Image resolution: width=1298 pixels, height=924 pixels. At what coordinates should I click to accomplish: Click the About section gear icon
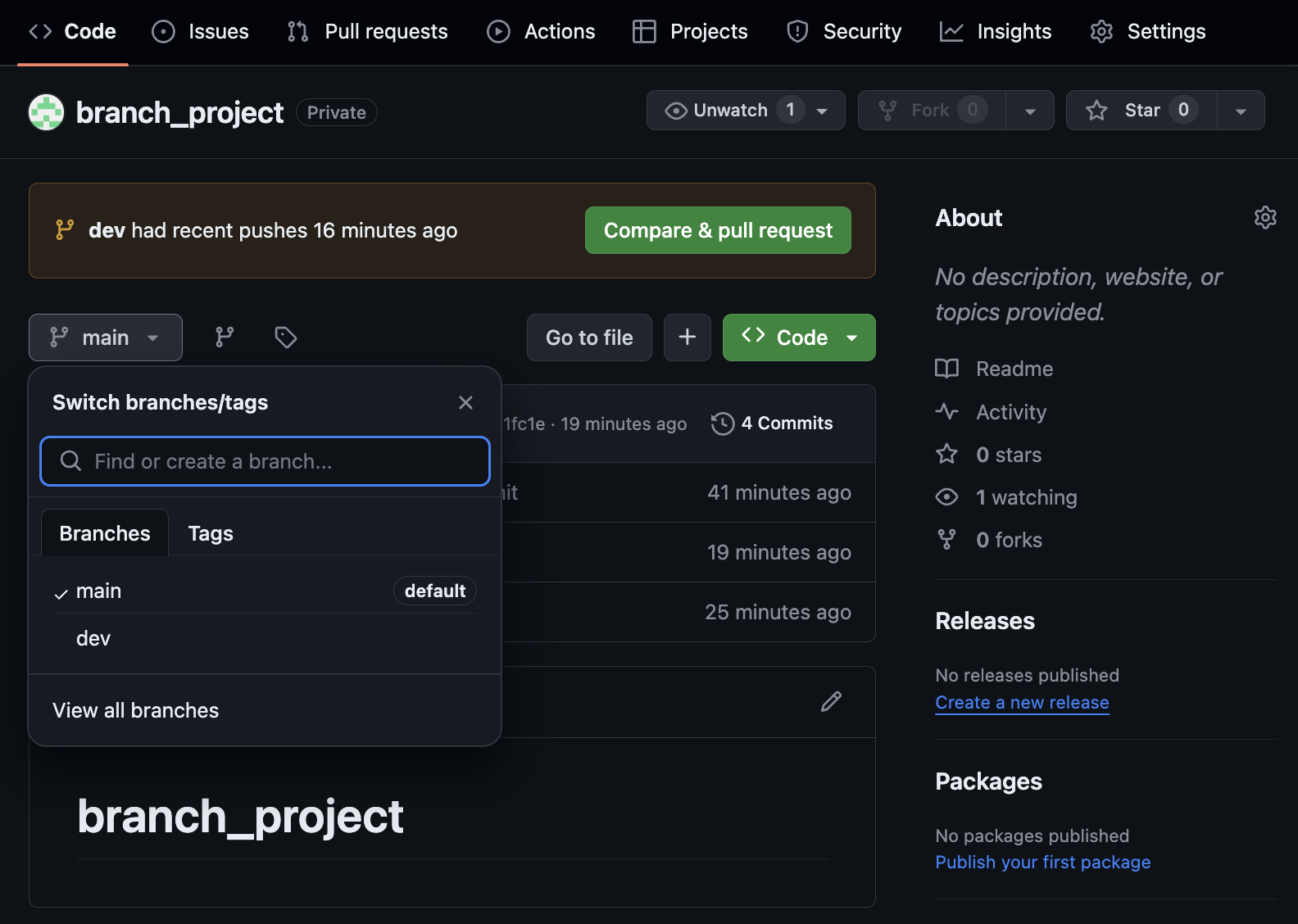coord(1265,218)
